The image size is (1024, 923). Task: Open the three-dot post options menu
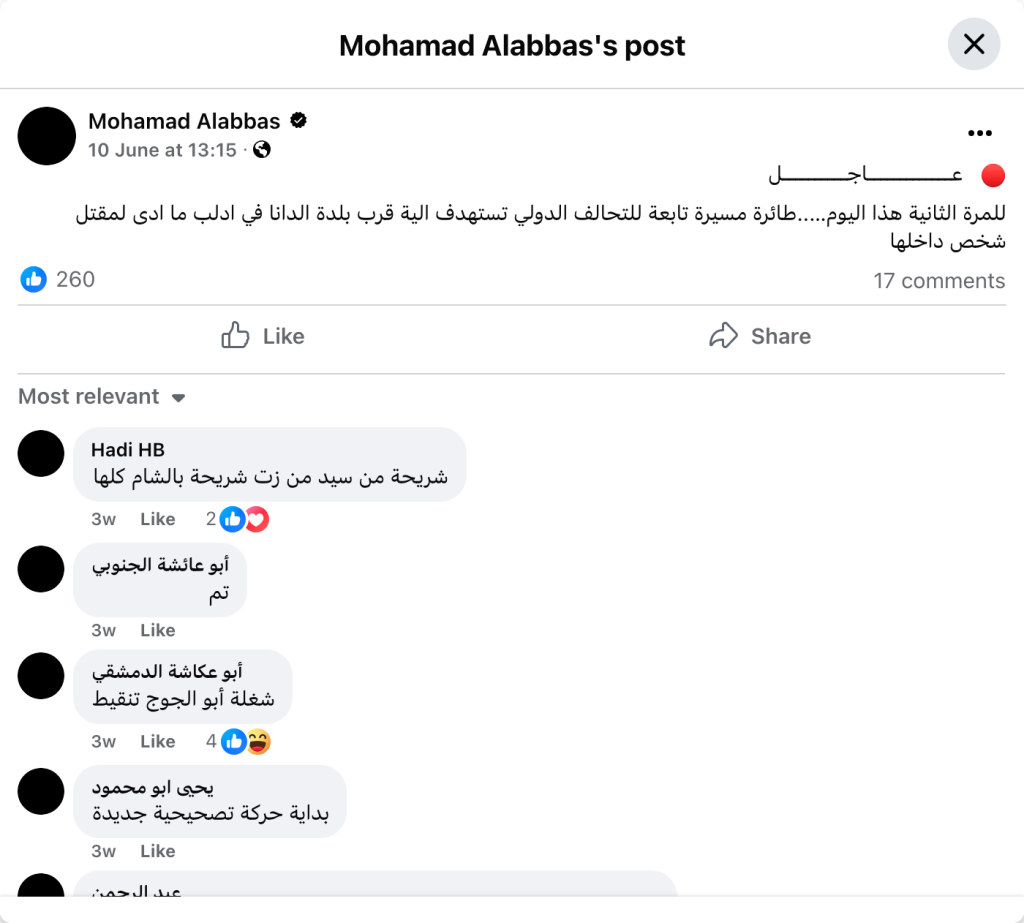979,133
